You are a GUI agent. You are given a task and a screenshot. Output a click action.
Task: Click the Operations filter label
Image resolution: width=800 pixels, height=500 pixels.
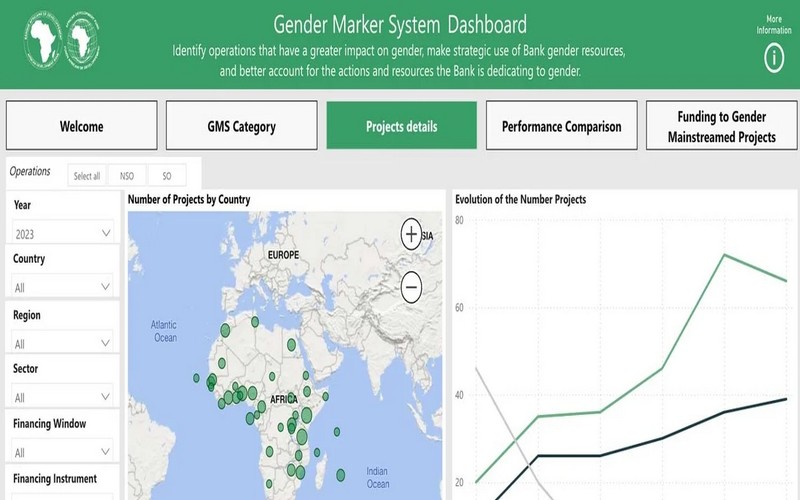pos(30,171)
